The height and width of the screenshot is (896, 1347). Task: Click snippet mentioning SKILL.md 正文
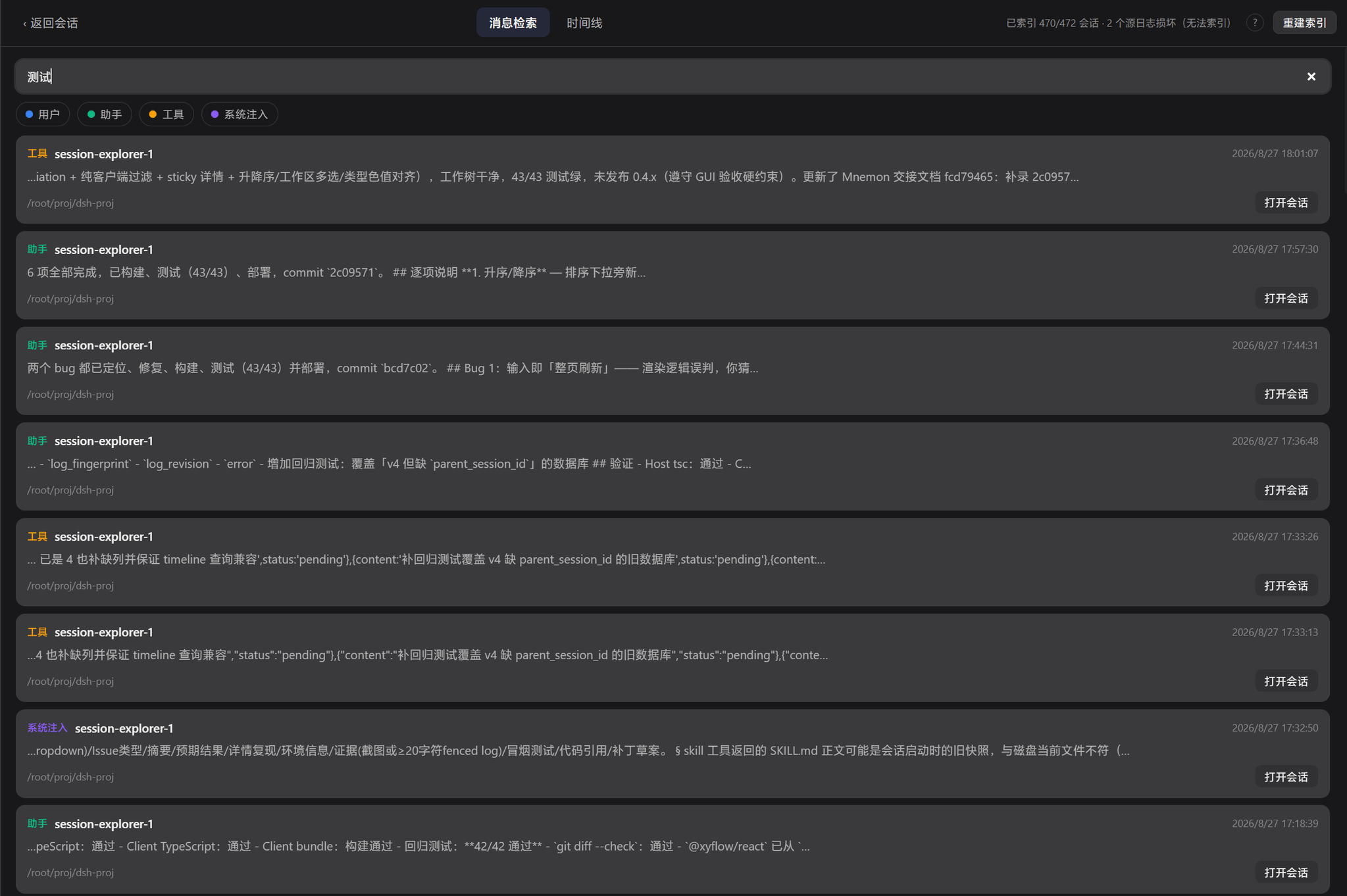point(578,751)
